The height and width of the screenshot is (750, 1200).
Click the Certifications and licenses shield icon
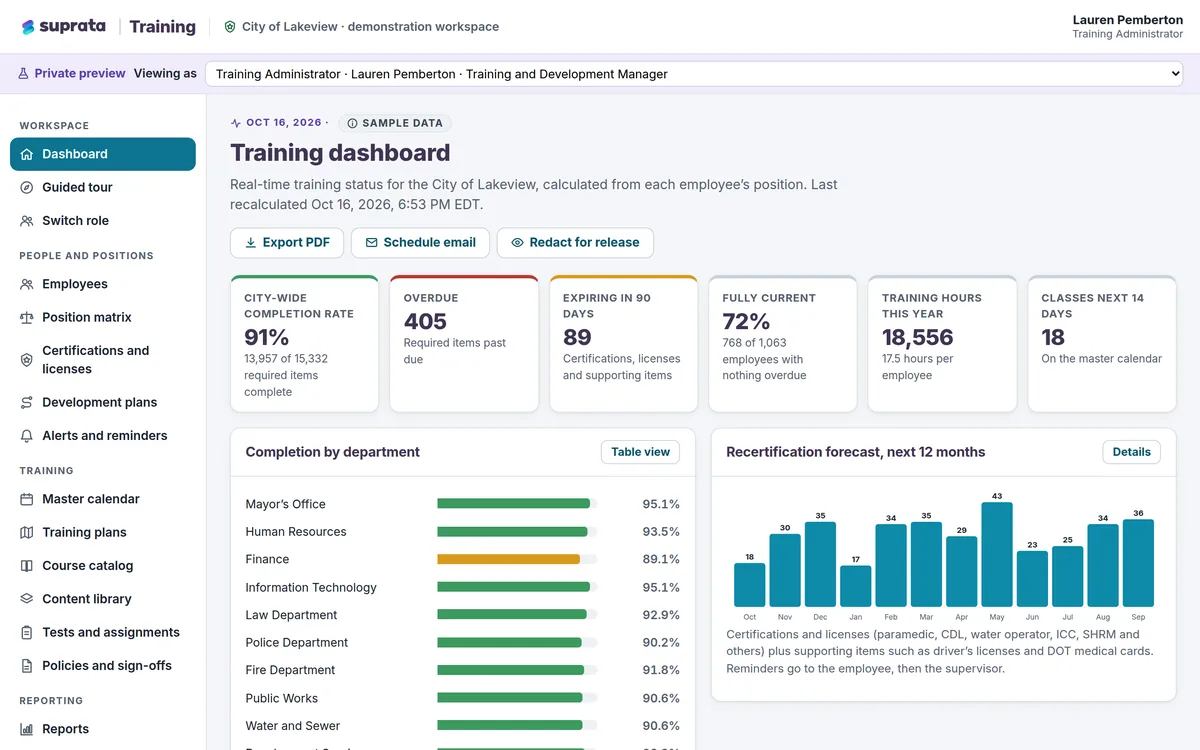(x=27, y=360)
